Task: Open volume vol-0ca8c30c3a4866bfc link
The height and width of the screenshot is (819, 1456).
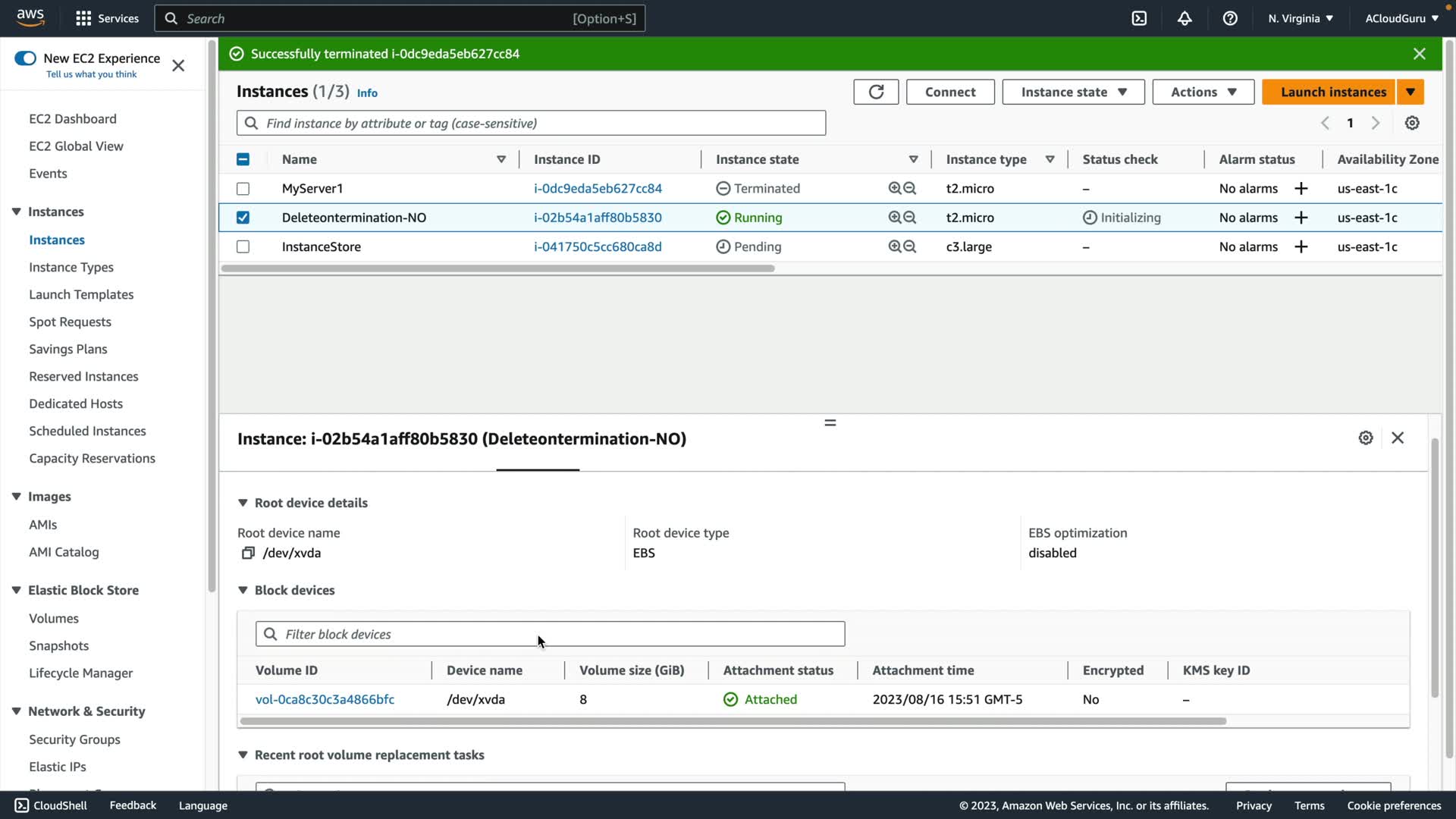Action: tap(325, 699)
